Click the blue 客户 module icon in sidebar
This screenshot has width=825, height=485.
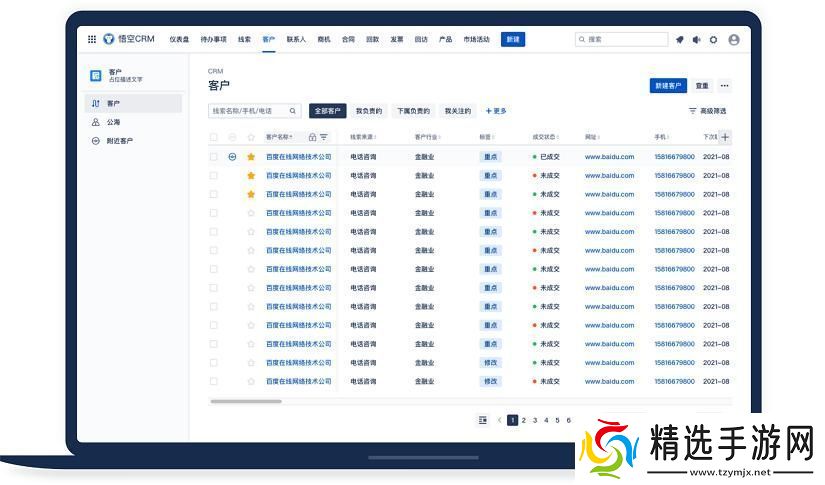95,76
